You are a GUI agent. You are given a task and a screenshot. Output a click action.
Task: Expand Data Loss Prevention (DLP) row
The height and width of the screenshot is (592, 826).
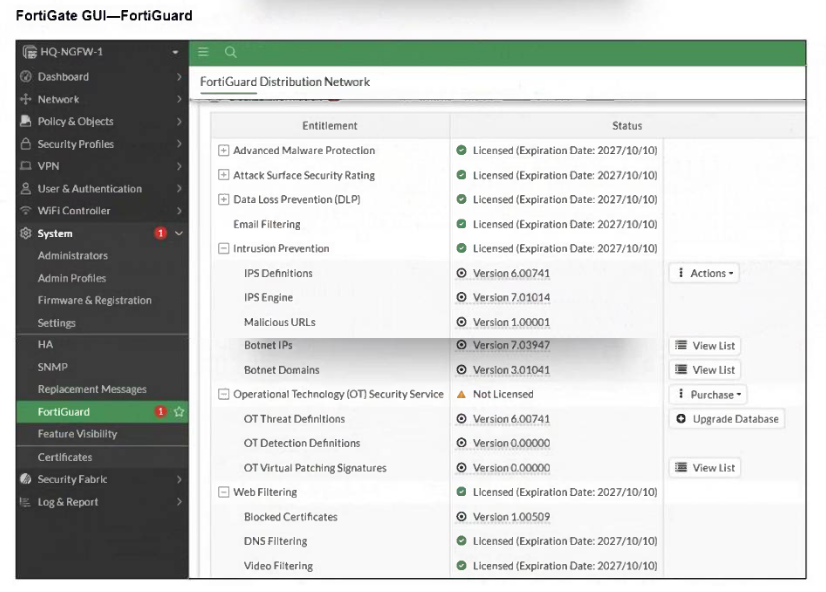point(223,200)
